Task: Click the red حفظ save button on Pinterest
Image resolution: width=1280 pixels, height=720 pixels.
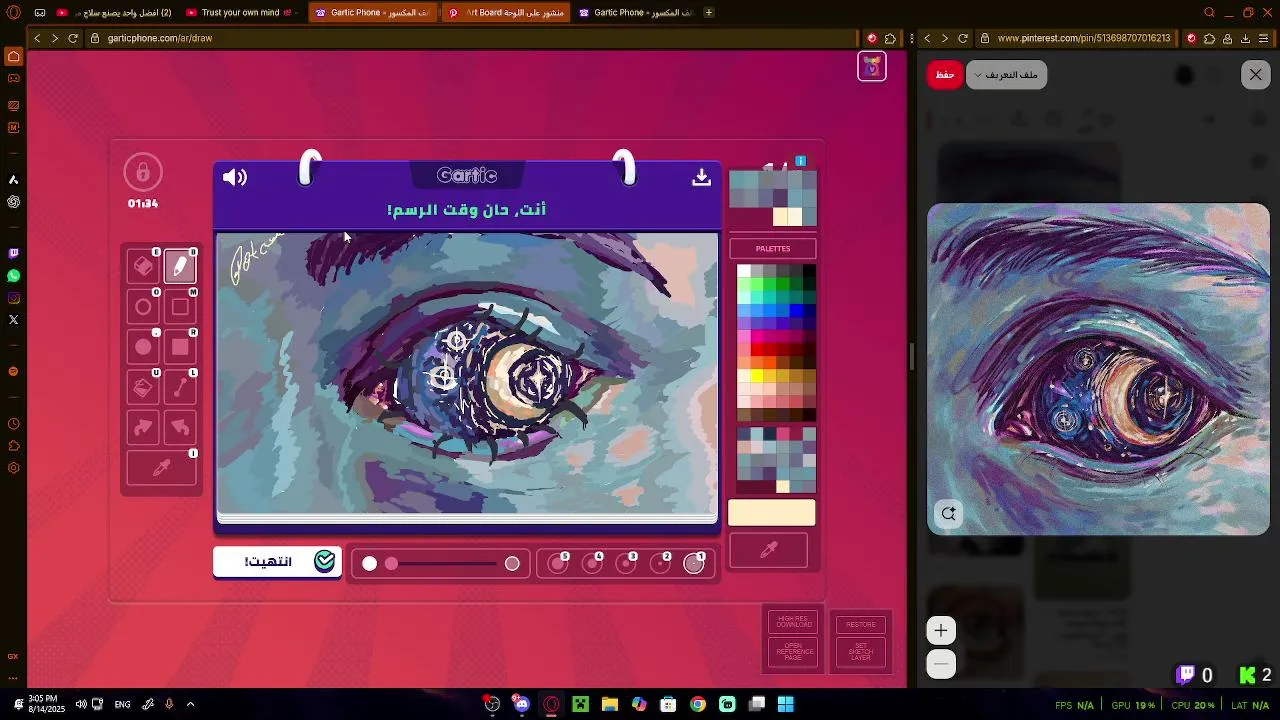Action: point(945,75)
